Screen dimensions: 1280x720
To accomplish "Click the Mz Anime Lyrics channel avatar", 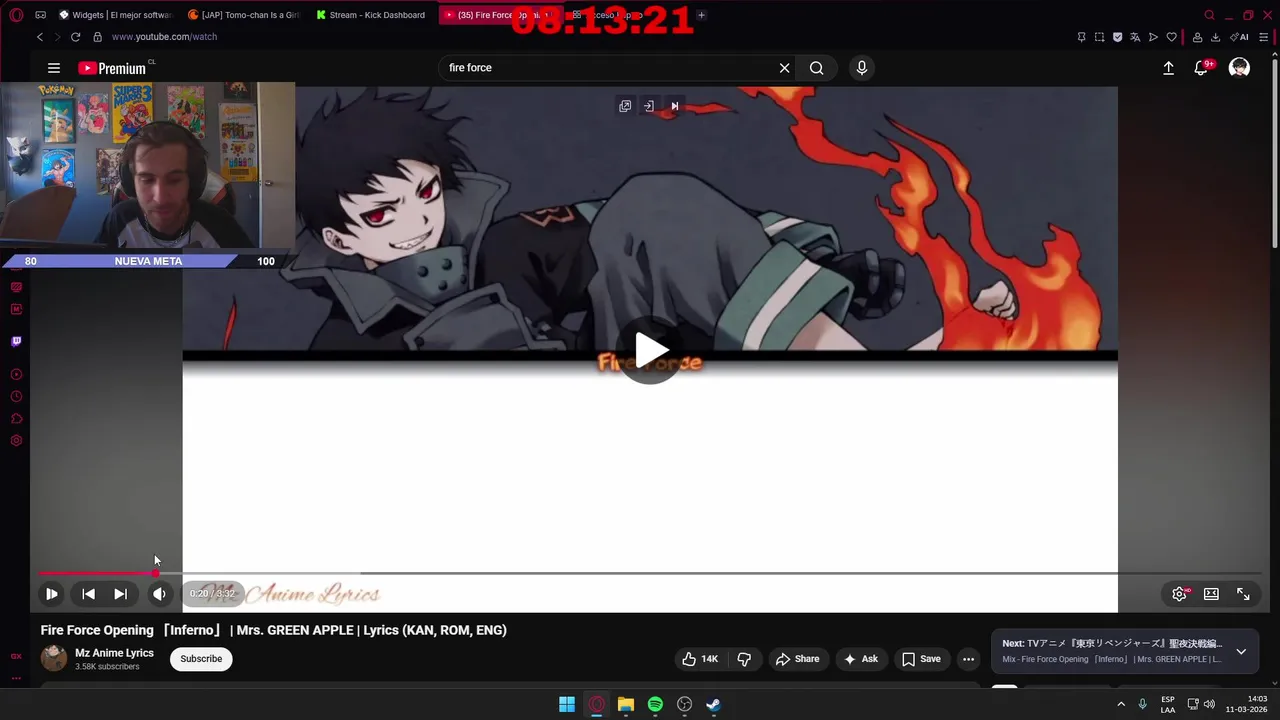I will pos(54,658).
